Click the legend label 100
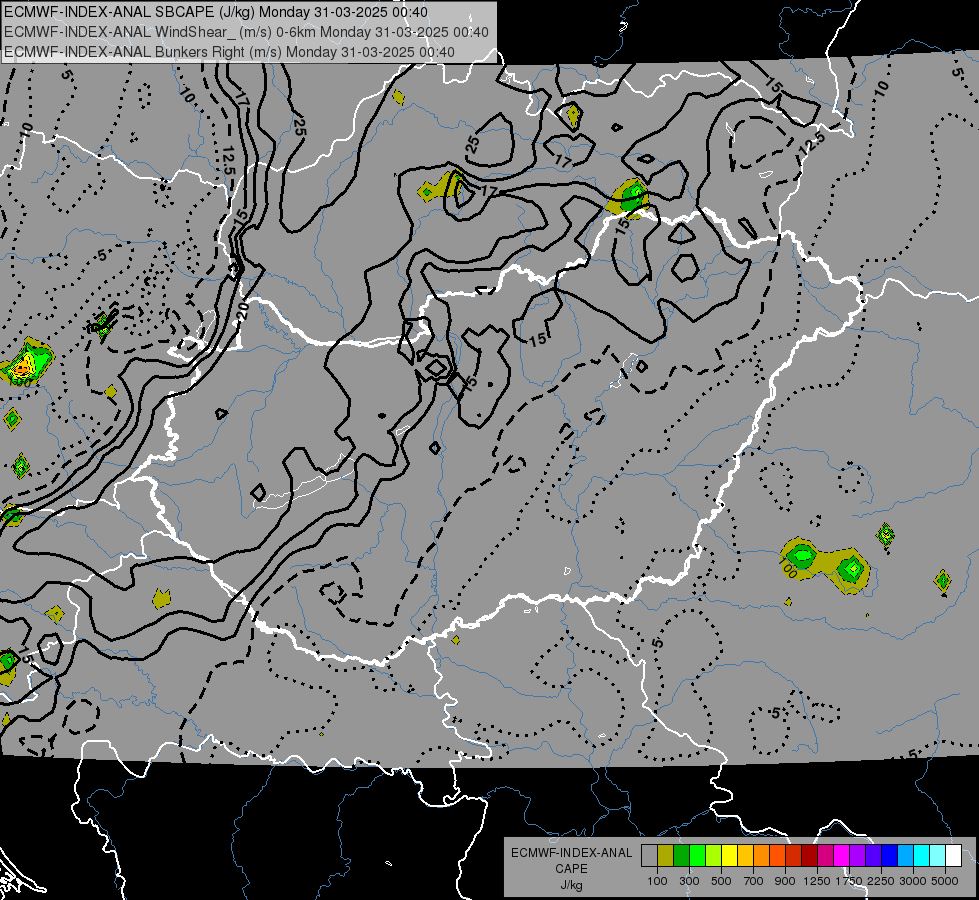 click(657, 881)
